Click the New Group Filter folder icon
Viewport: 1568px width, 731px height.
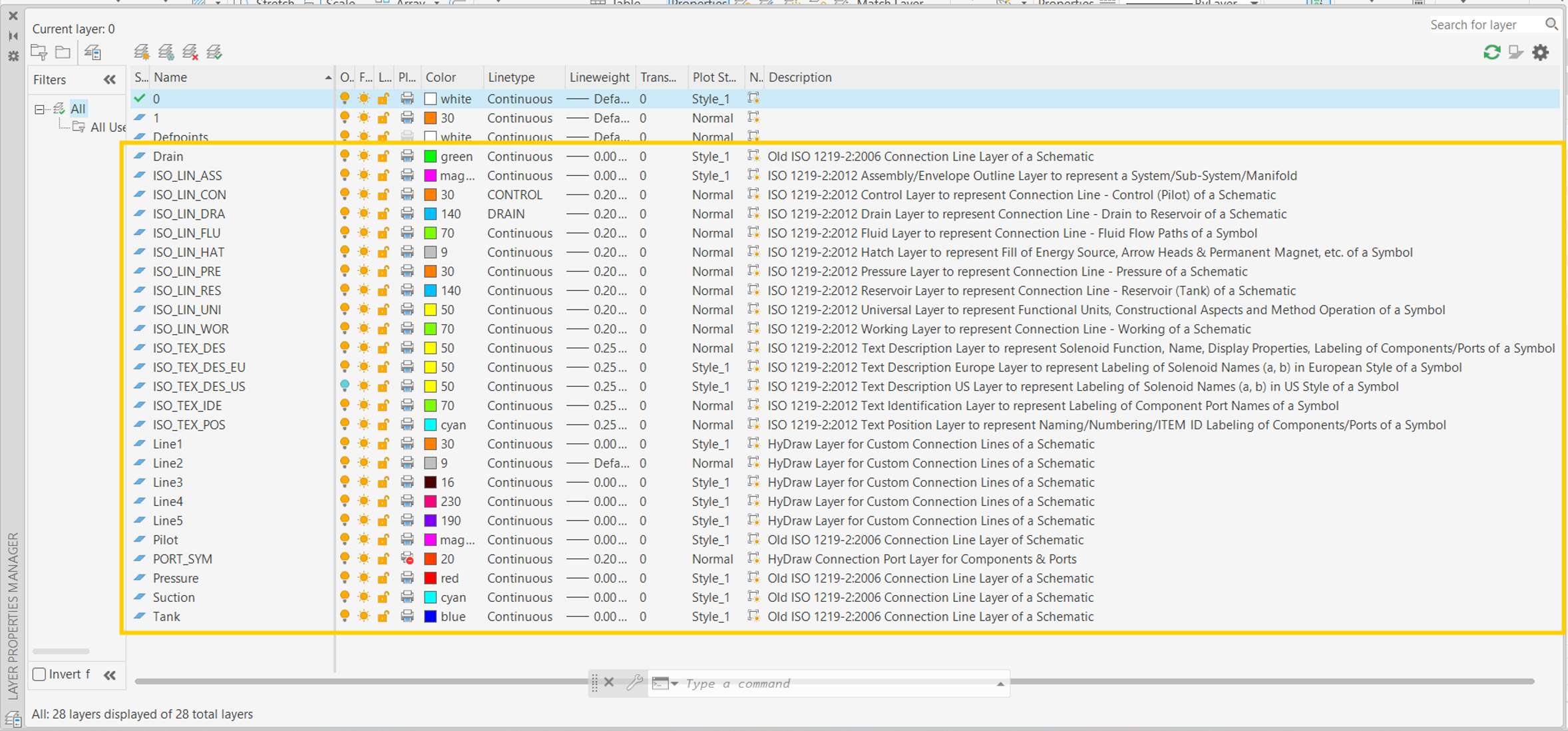[63, 52]
